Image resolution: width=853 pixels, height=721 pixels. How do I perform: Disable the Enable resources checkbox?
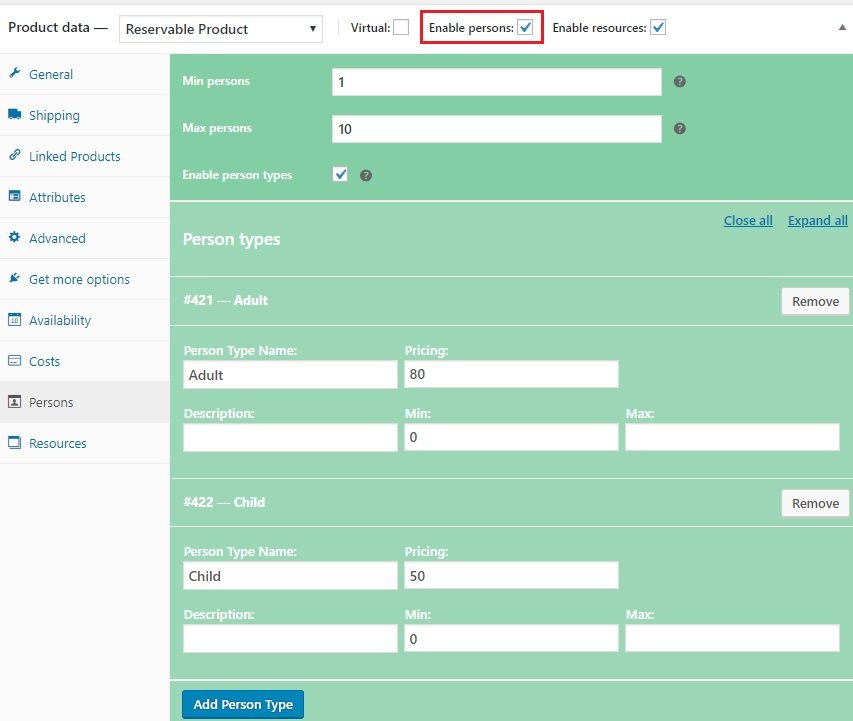[658, 28]
